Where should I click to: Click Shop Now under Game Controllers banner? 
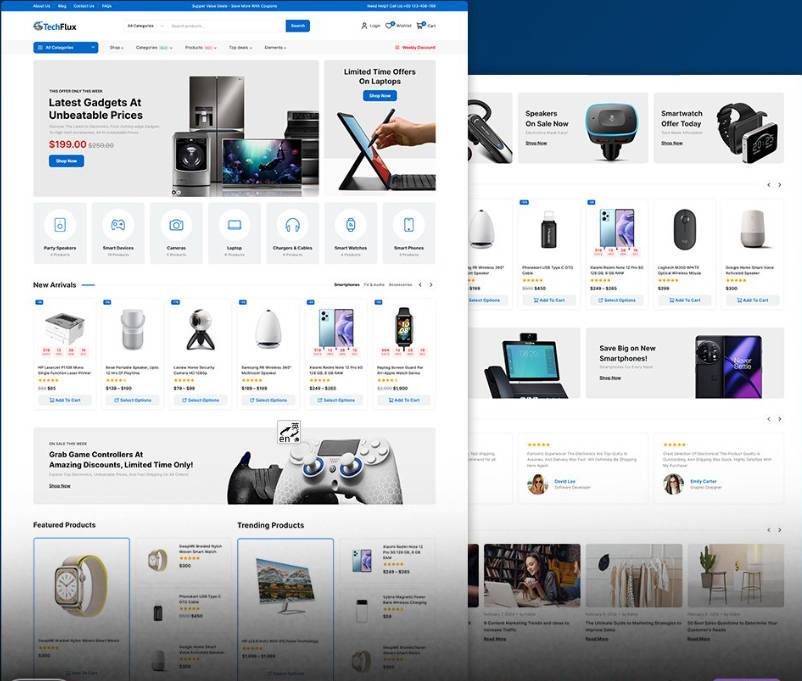(x=60, y=486)
